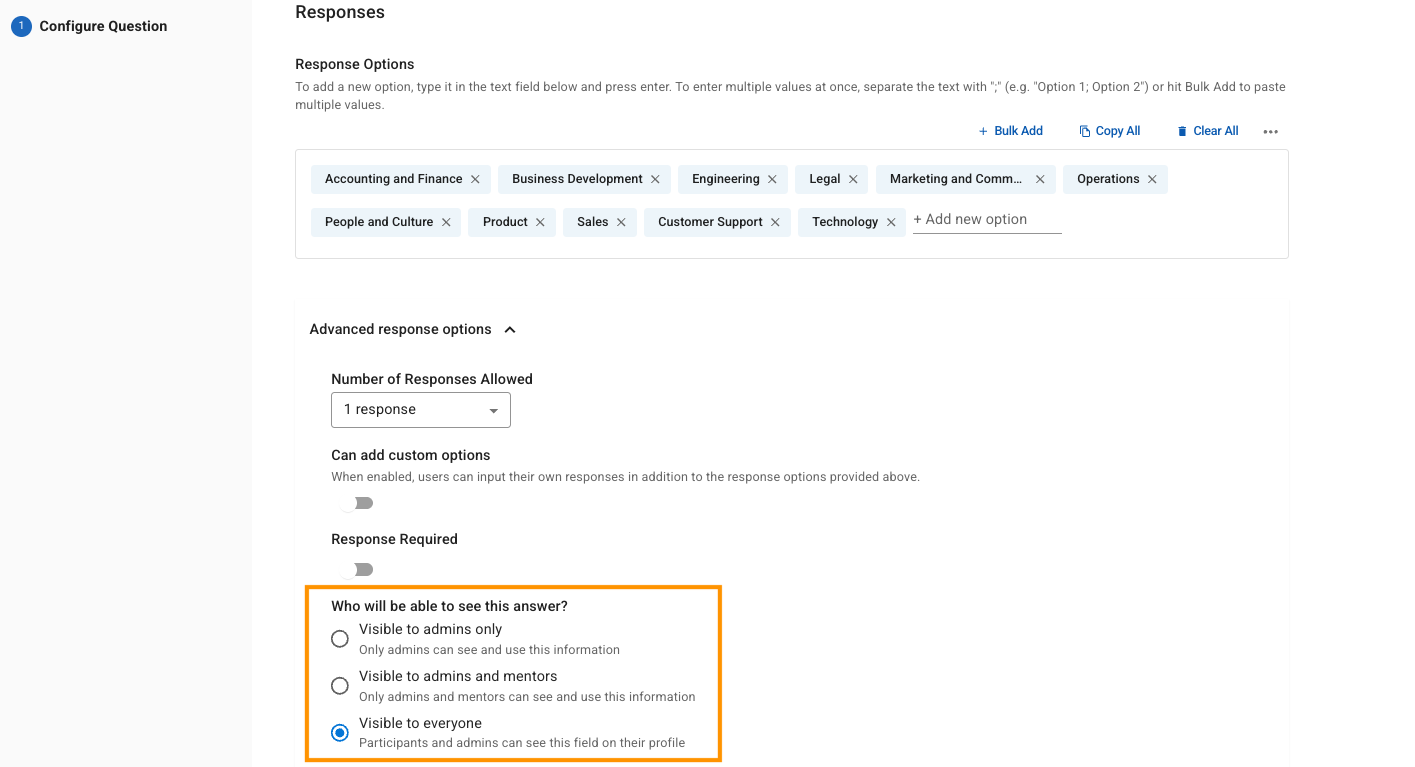Turn on the Response Required switch
Image resolution: width=1415 pixels, height=767 pixels.
tap(357, 569)
